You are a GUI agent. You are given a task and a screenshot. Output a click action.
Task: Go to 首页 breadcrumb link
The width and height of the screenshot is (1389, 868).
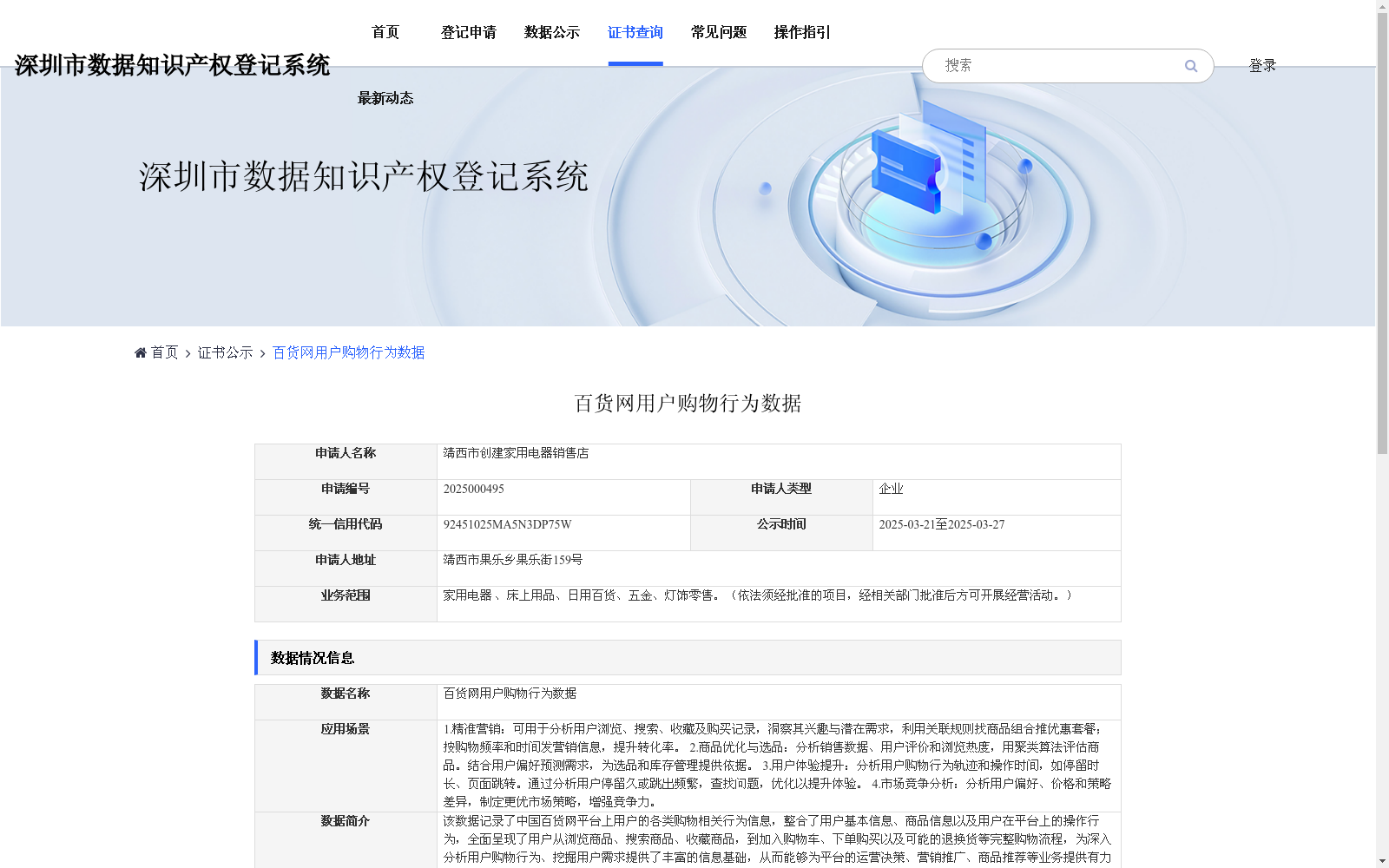tap(164, 352)
